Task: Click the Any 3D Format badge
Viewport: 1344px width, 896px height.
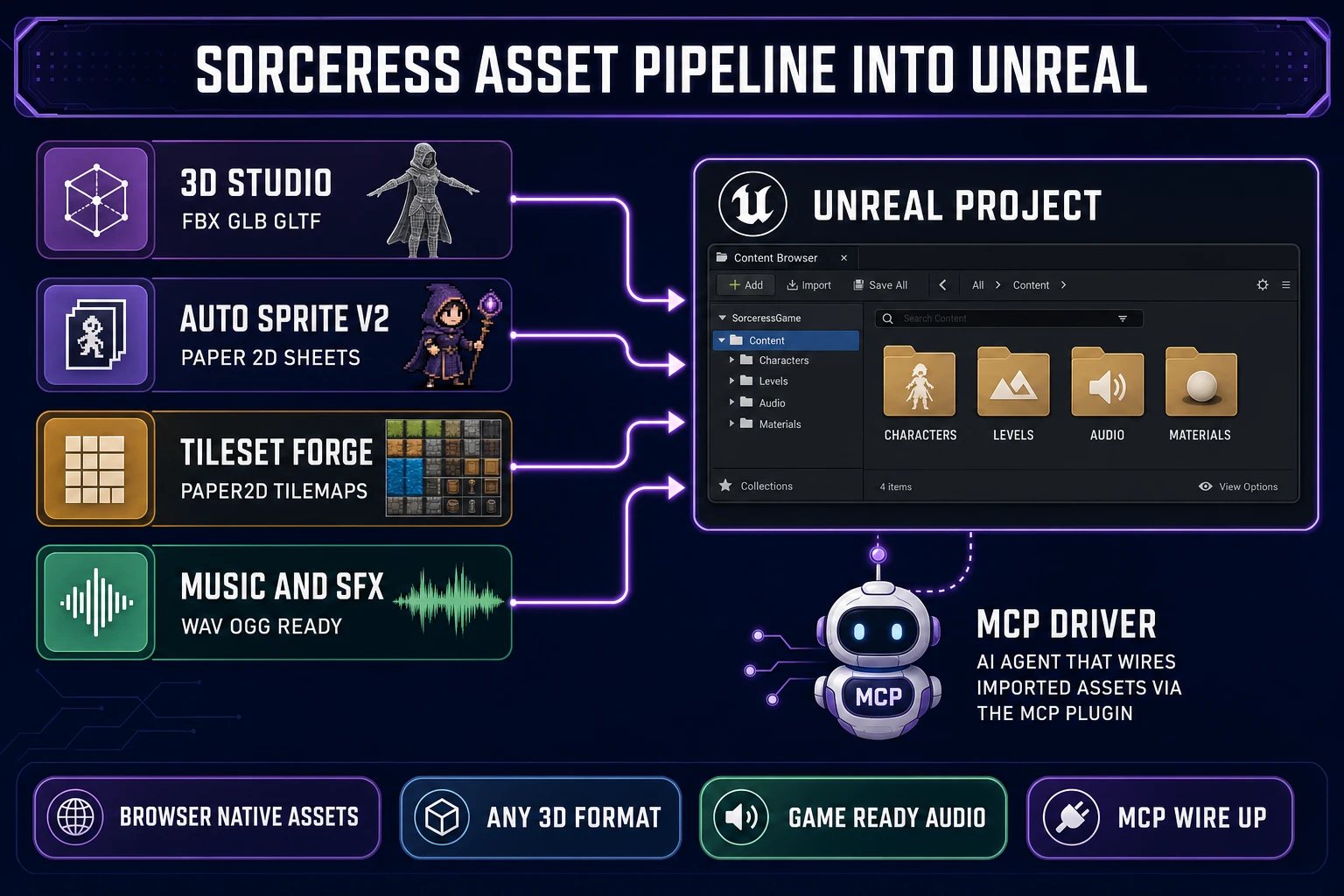Action: tap(541, 817)
